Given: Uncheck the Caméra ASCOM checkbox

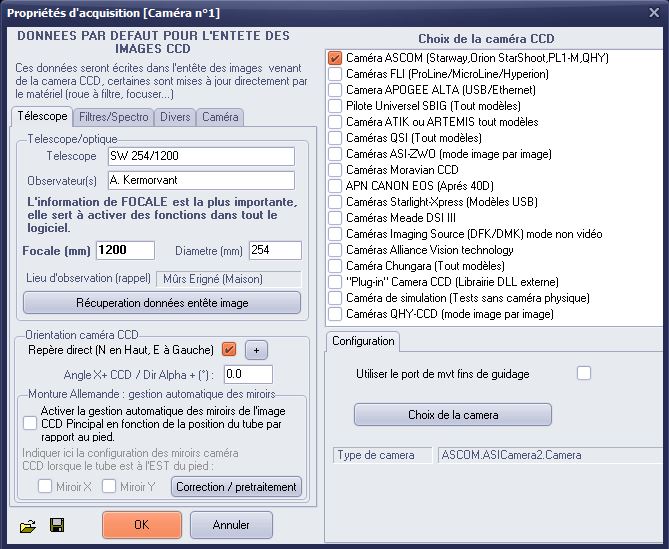Looking at the screenshot, I should tap(335, 58).
